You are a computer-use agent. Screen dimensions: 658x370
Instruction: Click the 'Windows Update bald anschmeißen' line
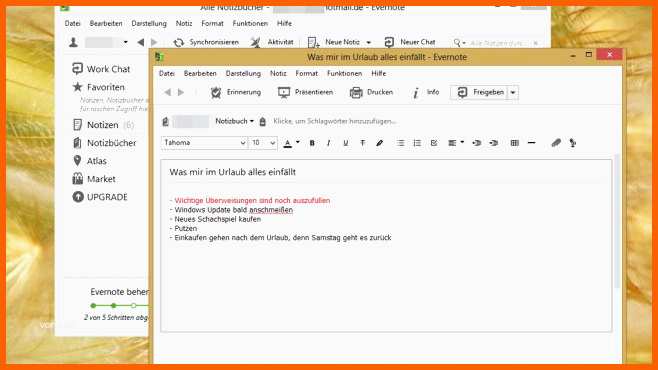[x=231, y=210]
